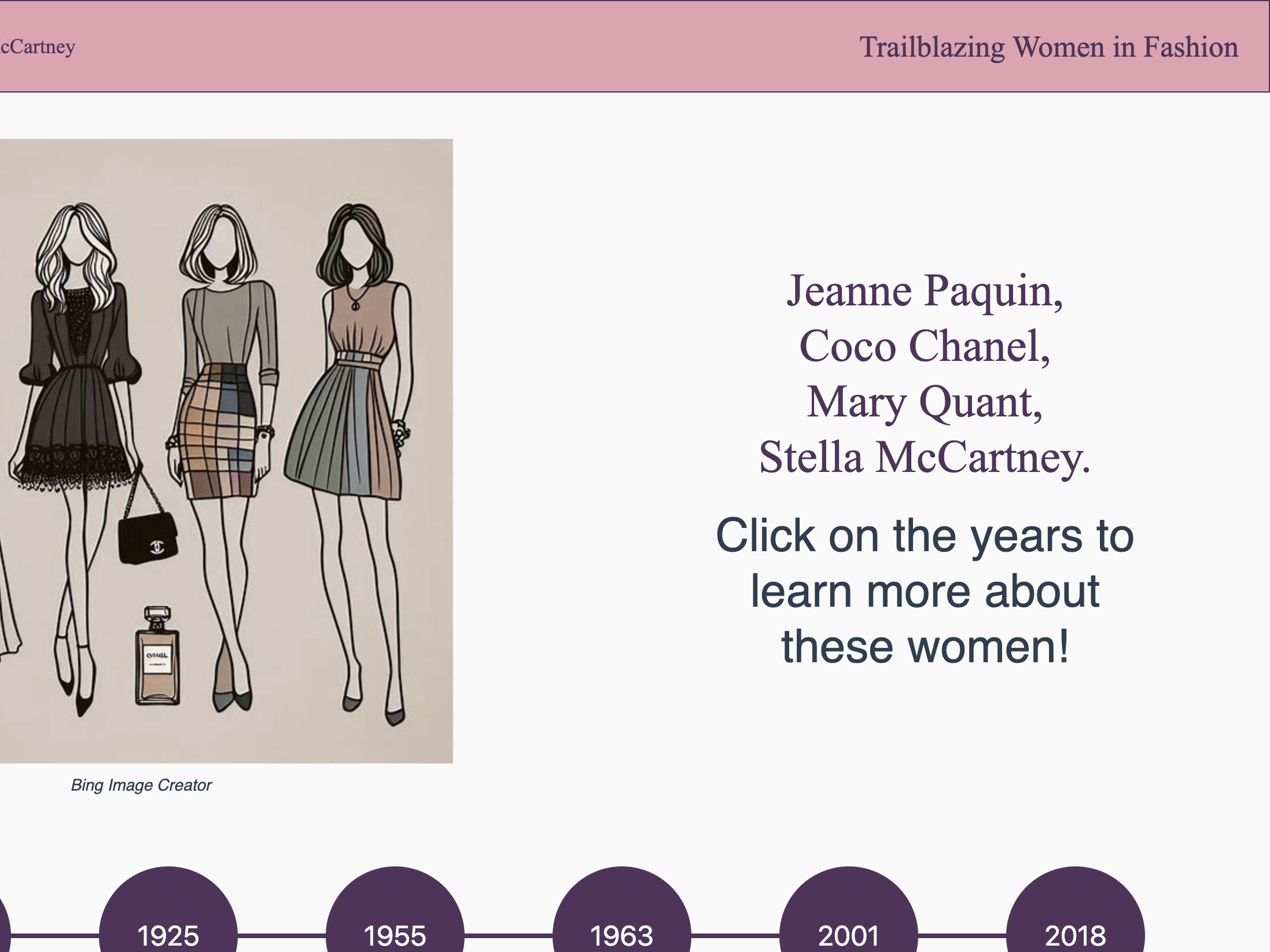
Task: Select the 2018 timeline marker
Action: [1075, 925]
